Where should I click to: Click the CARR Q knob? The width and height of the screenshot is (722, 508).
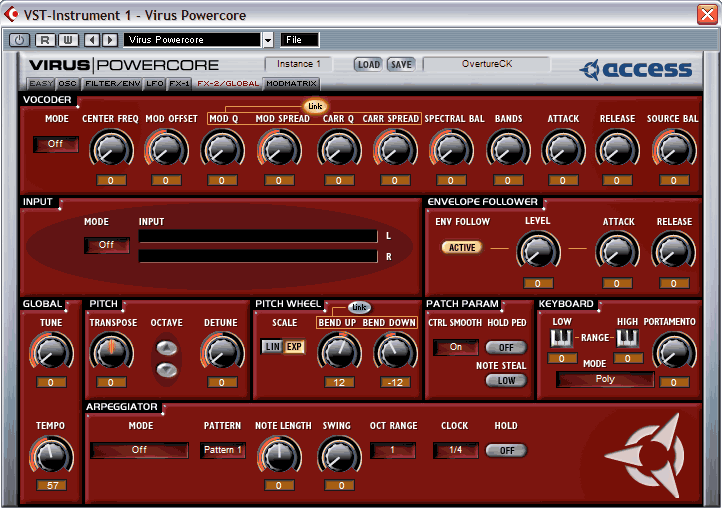[x=339, y=150]
